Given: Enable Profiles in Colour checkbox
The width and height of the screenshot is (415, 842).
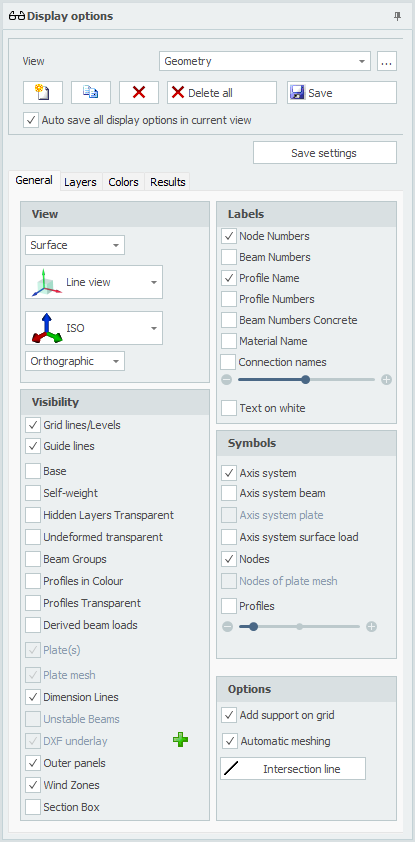Looking at the screenshot, I should tap(33, 581).
